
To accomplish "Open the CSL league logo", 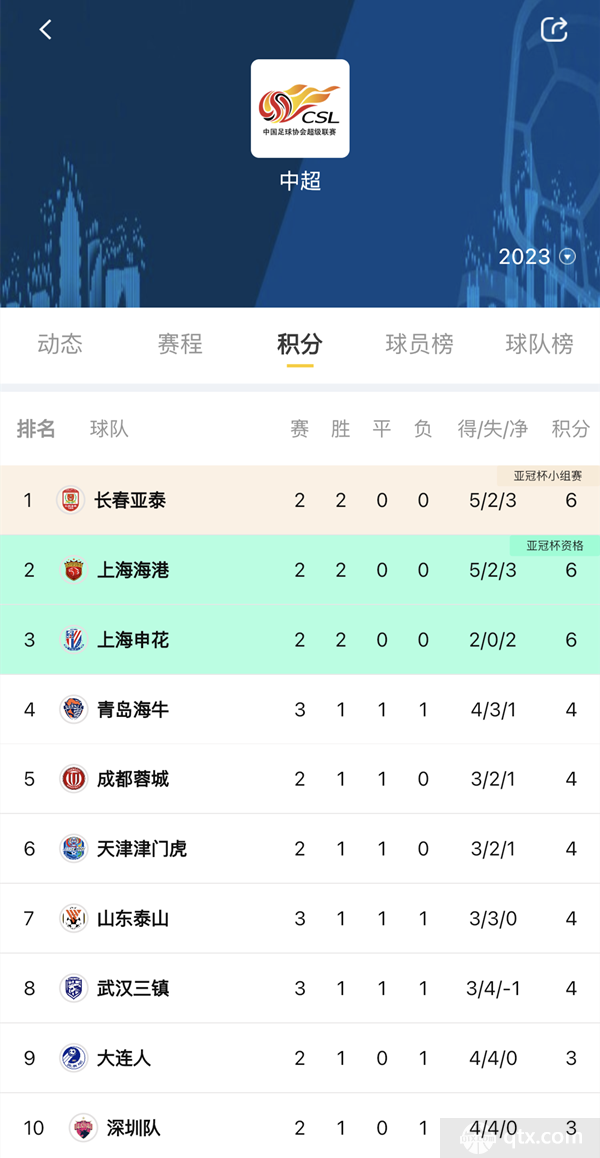I will pos(300,109).
